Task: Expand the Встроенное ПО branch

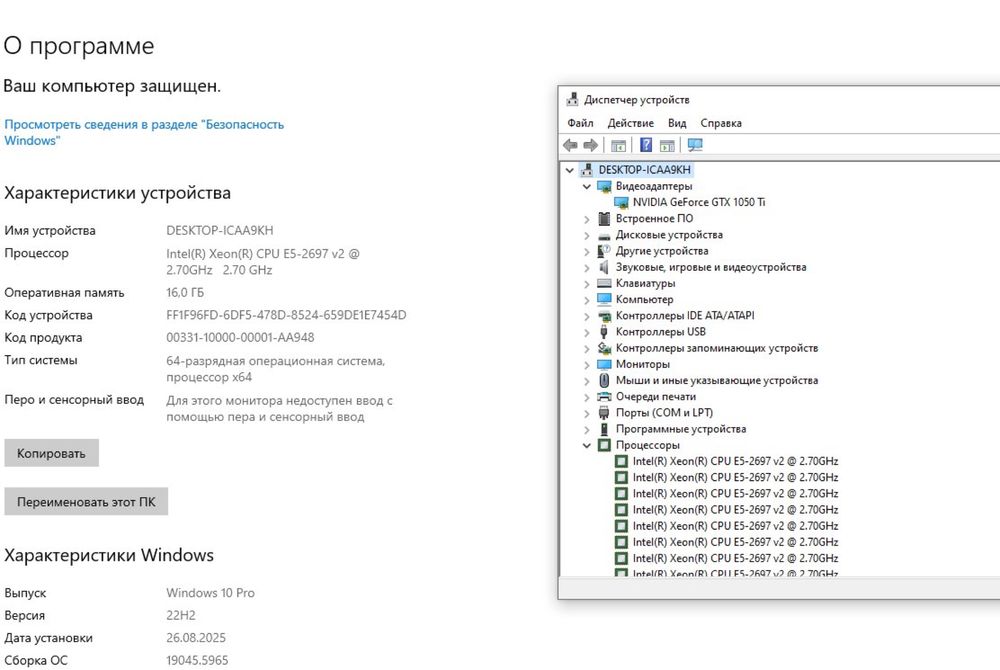Action: coord(587,219)
